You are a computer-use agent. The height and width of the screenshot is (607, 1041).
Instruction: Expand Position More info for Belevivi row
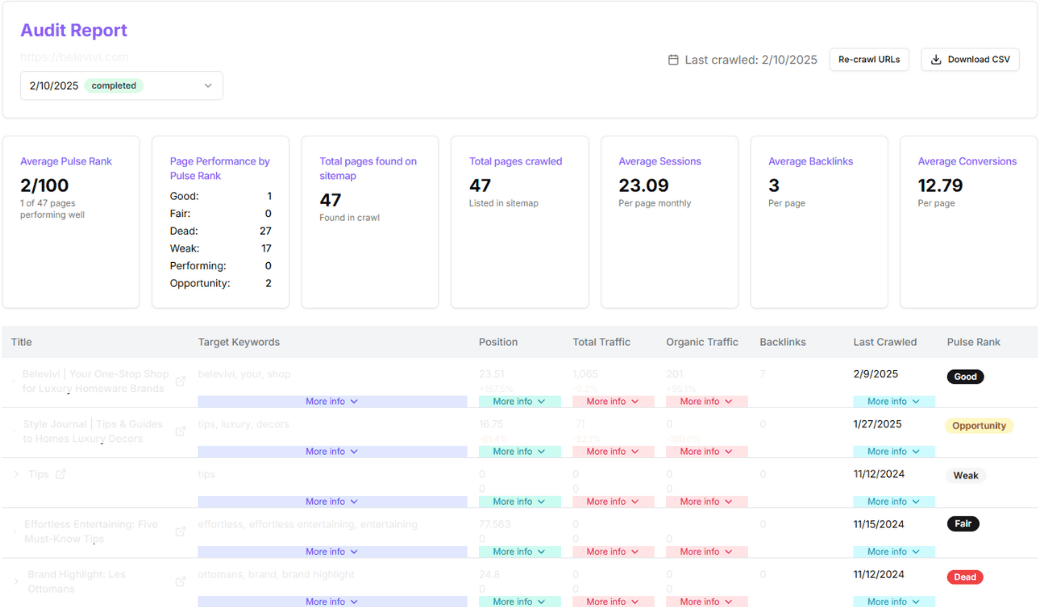[519, 402]
